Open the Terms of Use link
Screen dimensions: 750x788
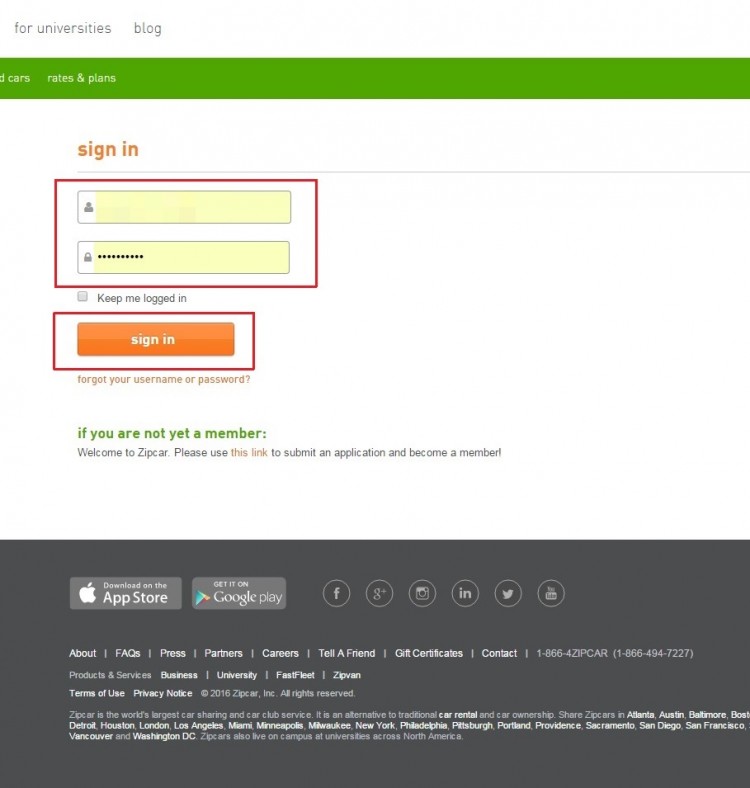tap(97, 693)
